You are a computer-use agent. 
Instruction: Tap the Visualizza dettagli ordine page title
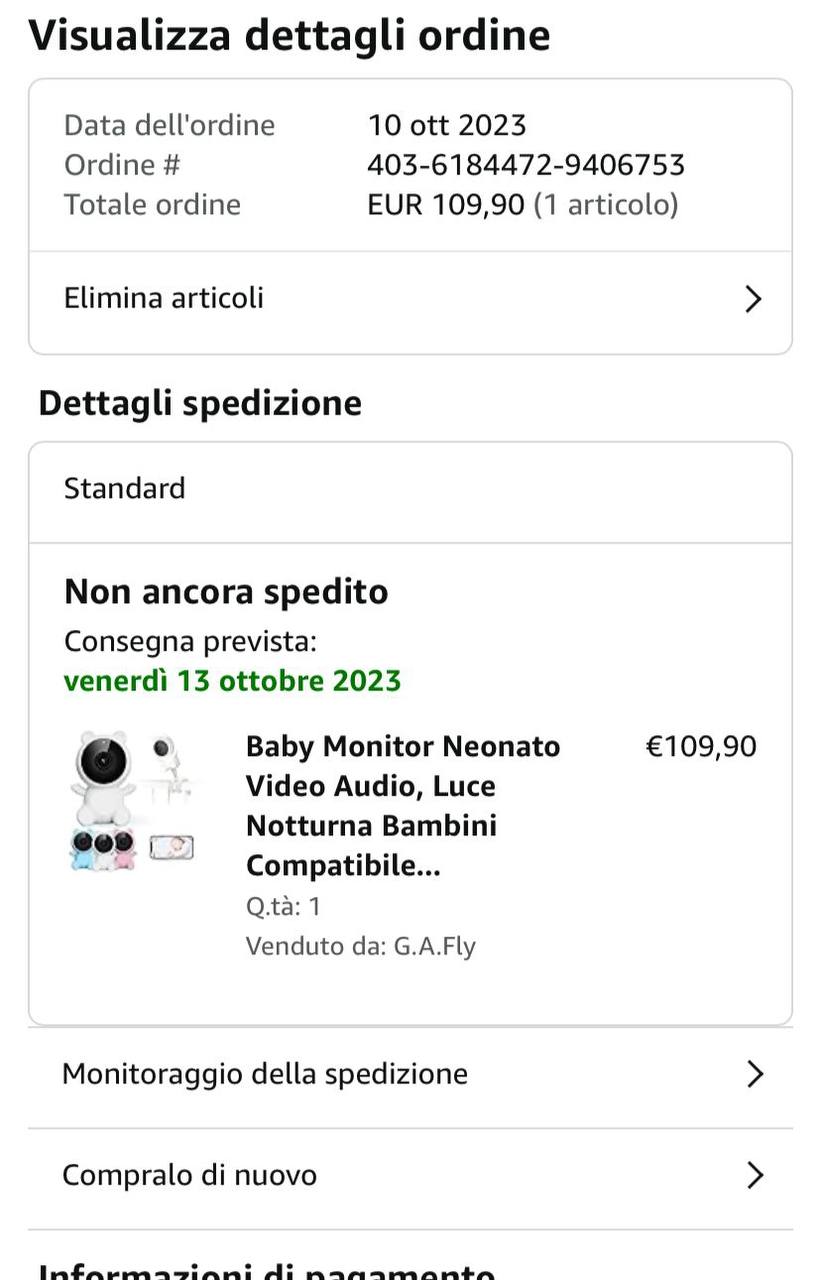pos(290,36)
